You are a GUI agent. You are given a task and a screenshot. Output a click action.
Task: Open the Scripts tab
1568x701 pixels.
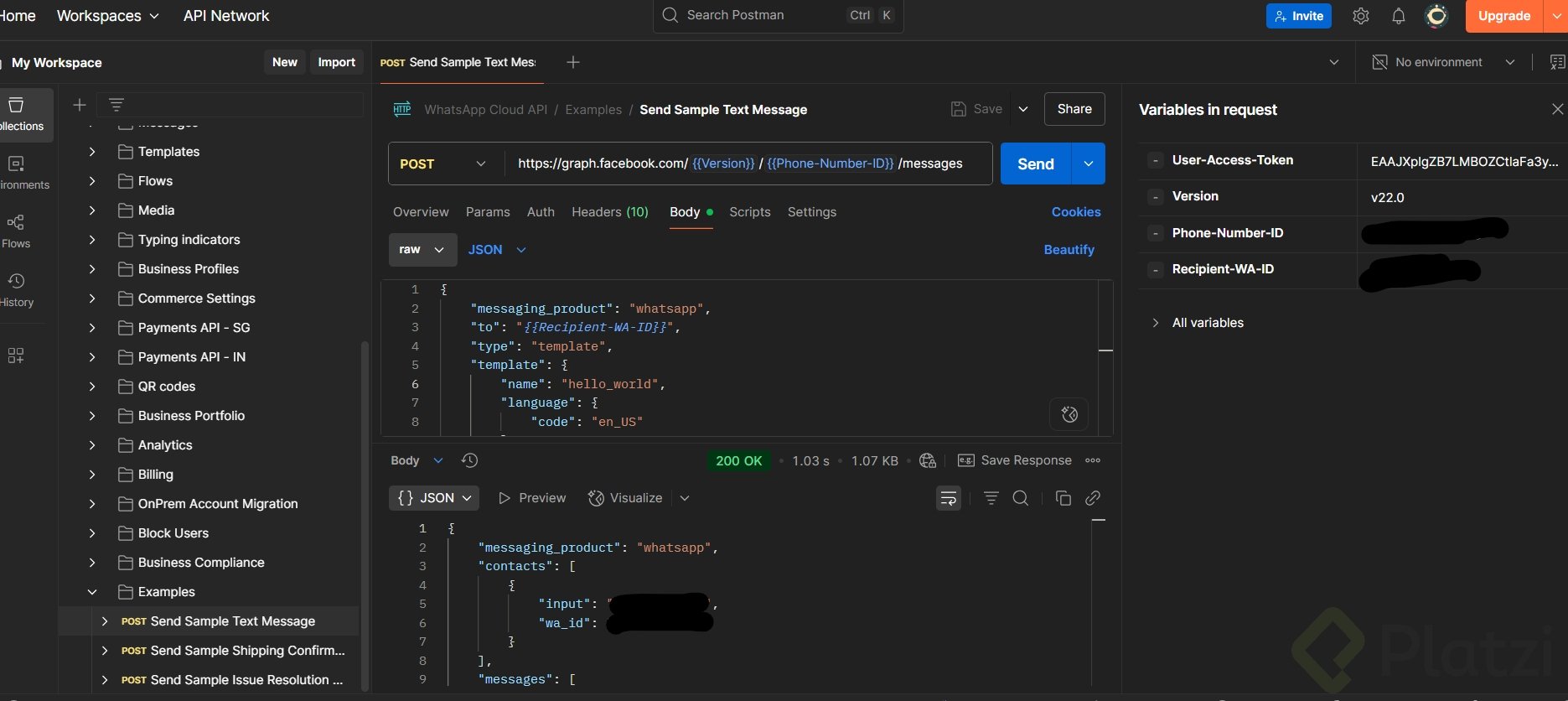tap(749, 212)
